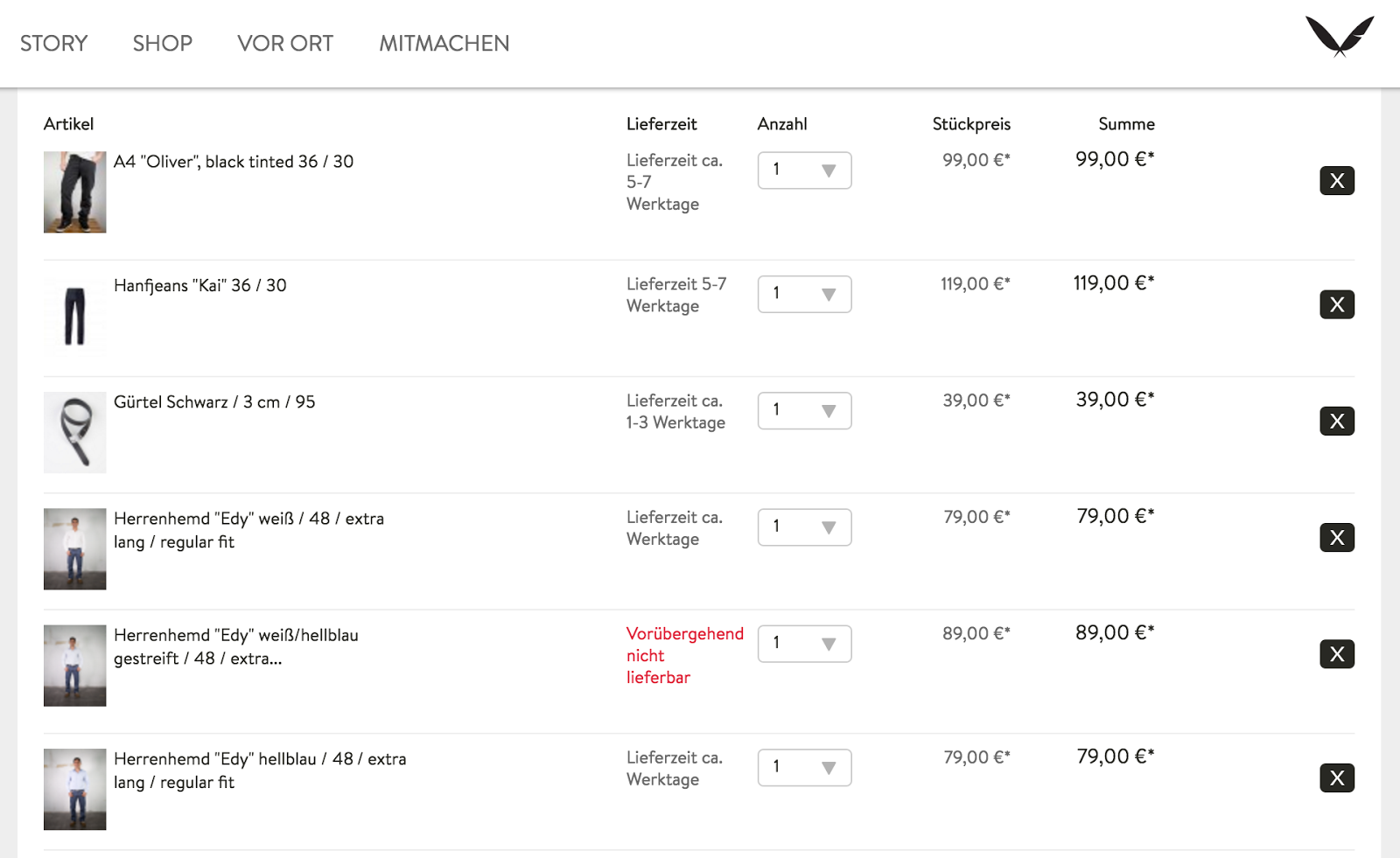The height and width of the screenshot is (858, 1400).
Task: Open the A4 "Oliver" black tinted product link
Action: [x=234, y=162]
